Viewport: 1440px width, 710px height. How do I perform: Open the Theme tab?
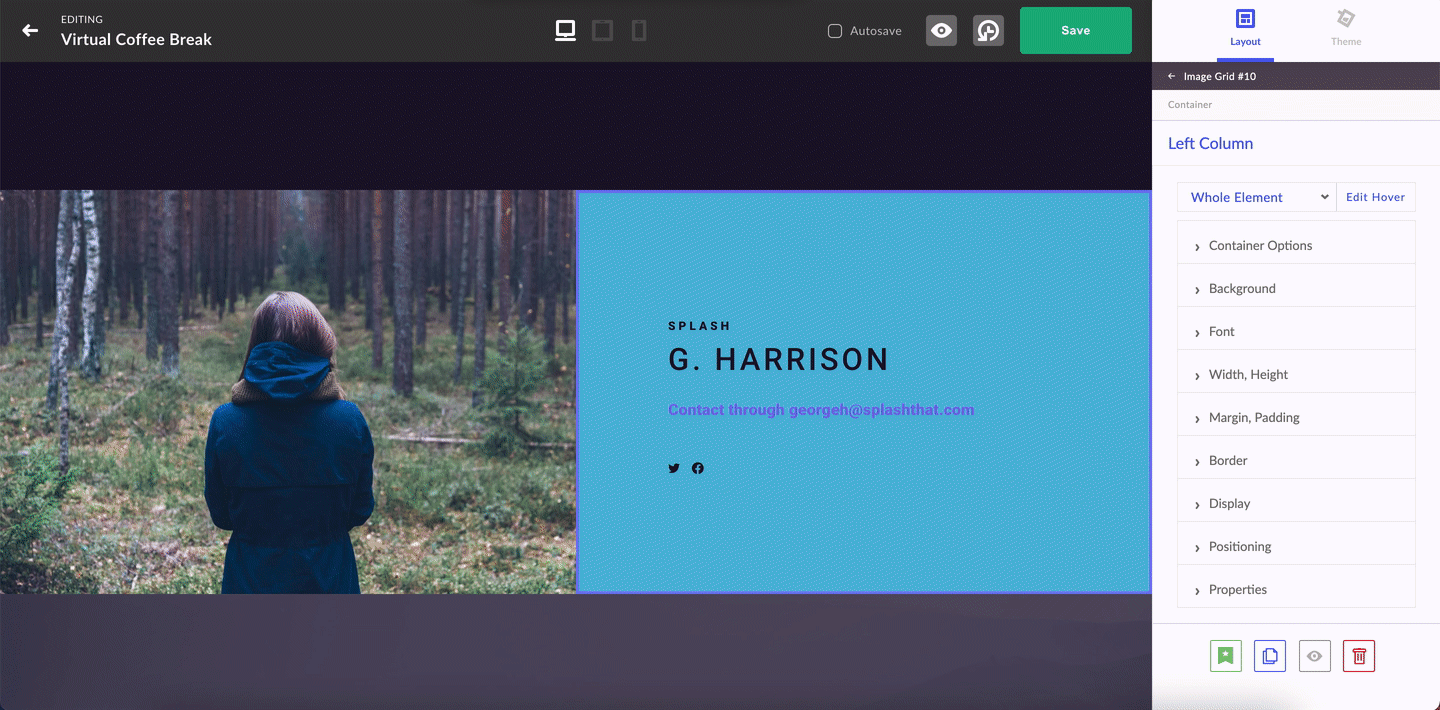click(x=1346, y=30)
